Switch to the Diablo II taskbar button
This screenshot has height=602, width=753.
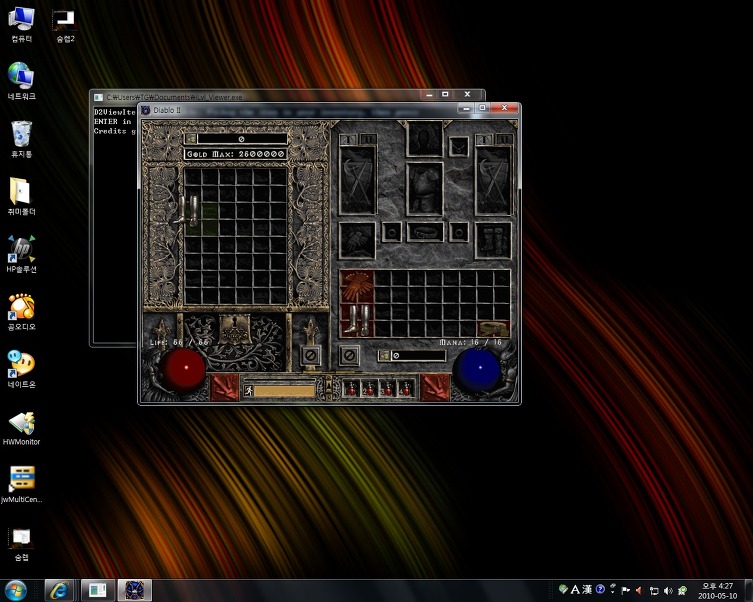[x=135, y=590]
